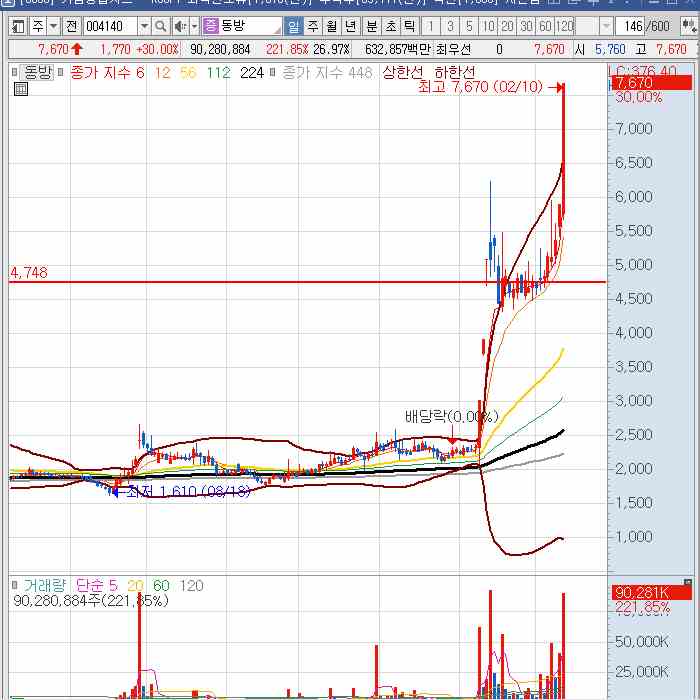Image resolution: width=700 pixels, height=700 pixels.
Task: Click the 배당락(0.00%) annotation
Action: 451,417
